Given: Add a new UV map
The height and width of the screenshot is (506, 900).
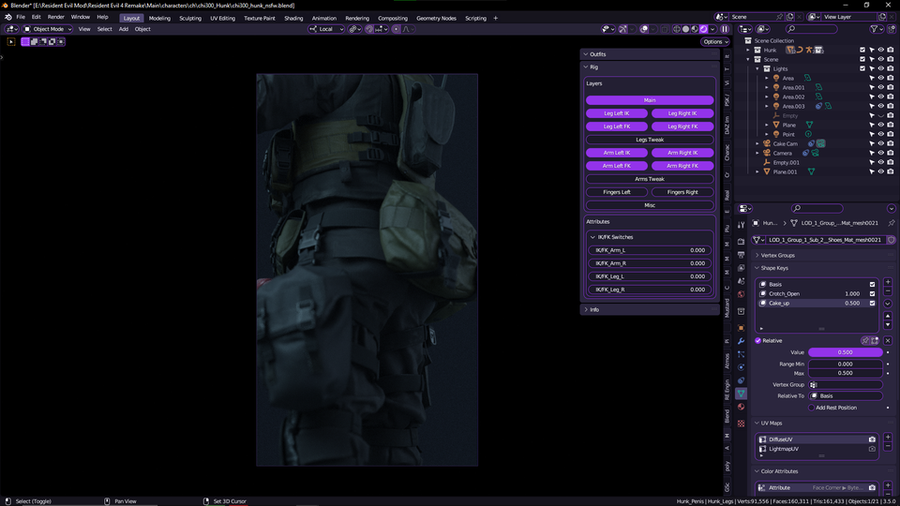Looking at the screenshot, I should coord(887,437).
